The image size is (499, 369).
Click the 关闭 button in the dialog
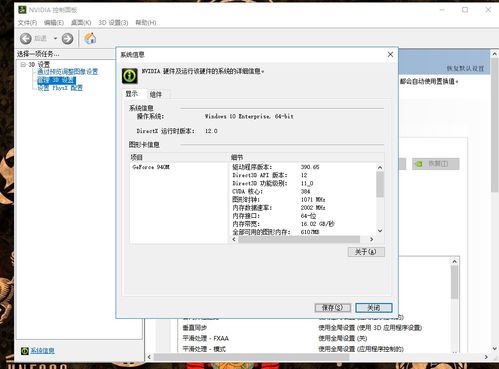tap(373, 308)
